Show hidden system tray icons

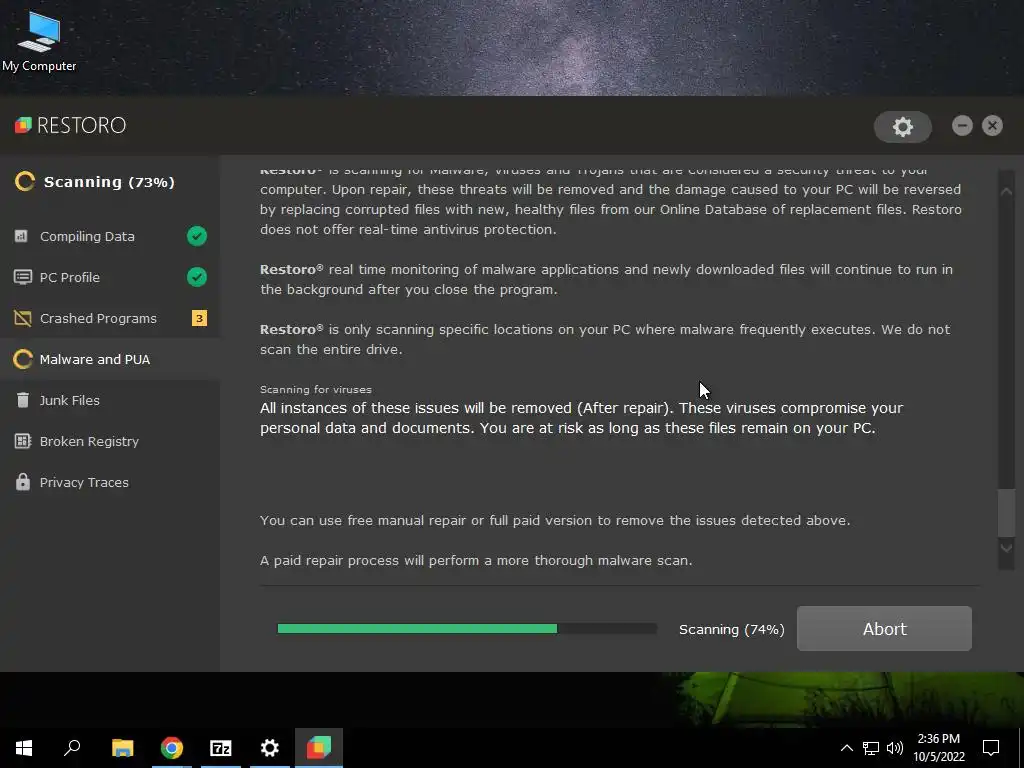846,748
